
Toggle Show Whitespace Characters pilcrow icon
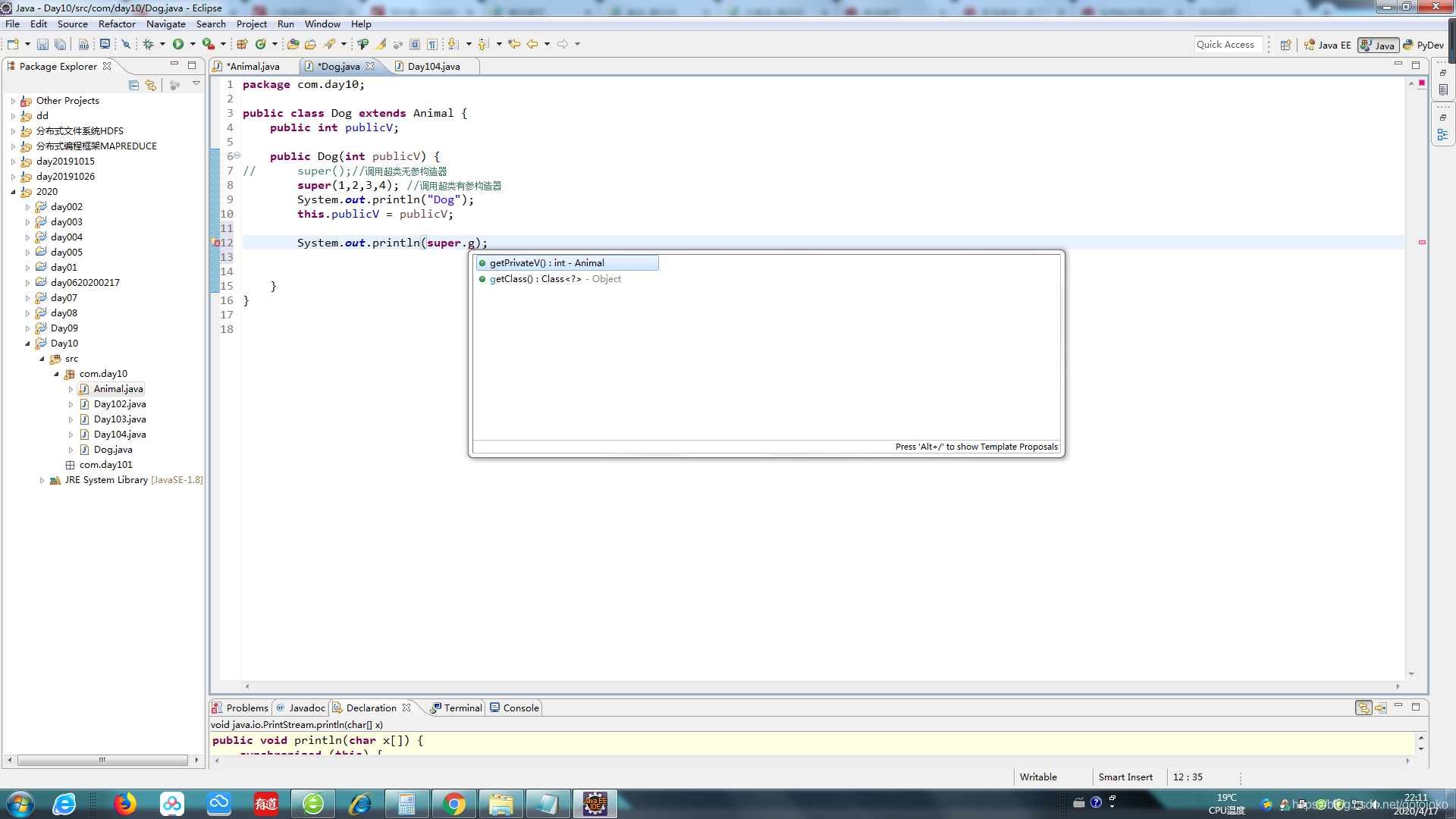(x=432, y=45)
